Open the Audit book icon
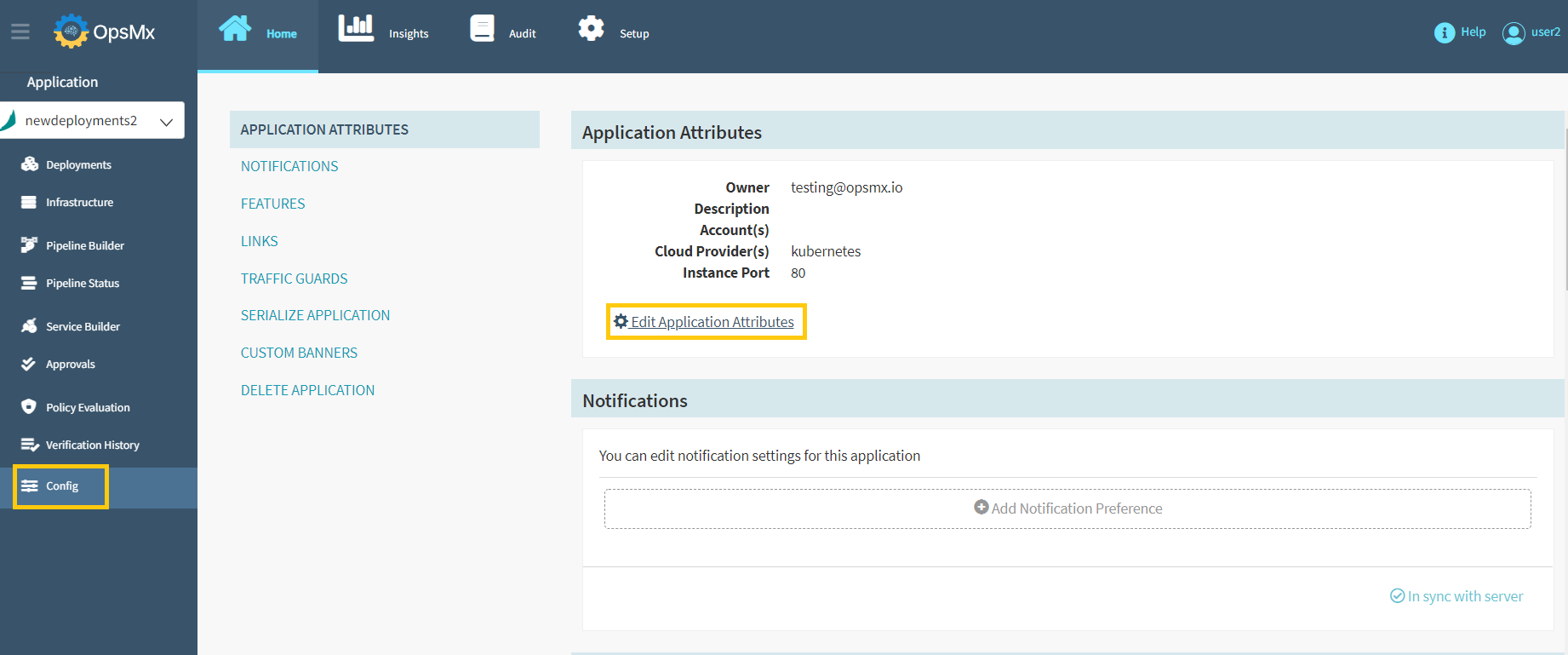The height and width of the screenshot is (655, 1568). tap(482, 29)
